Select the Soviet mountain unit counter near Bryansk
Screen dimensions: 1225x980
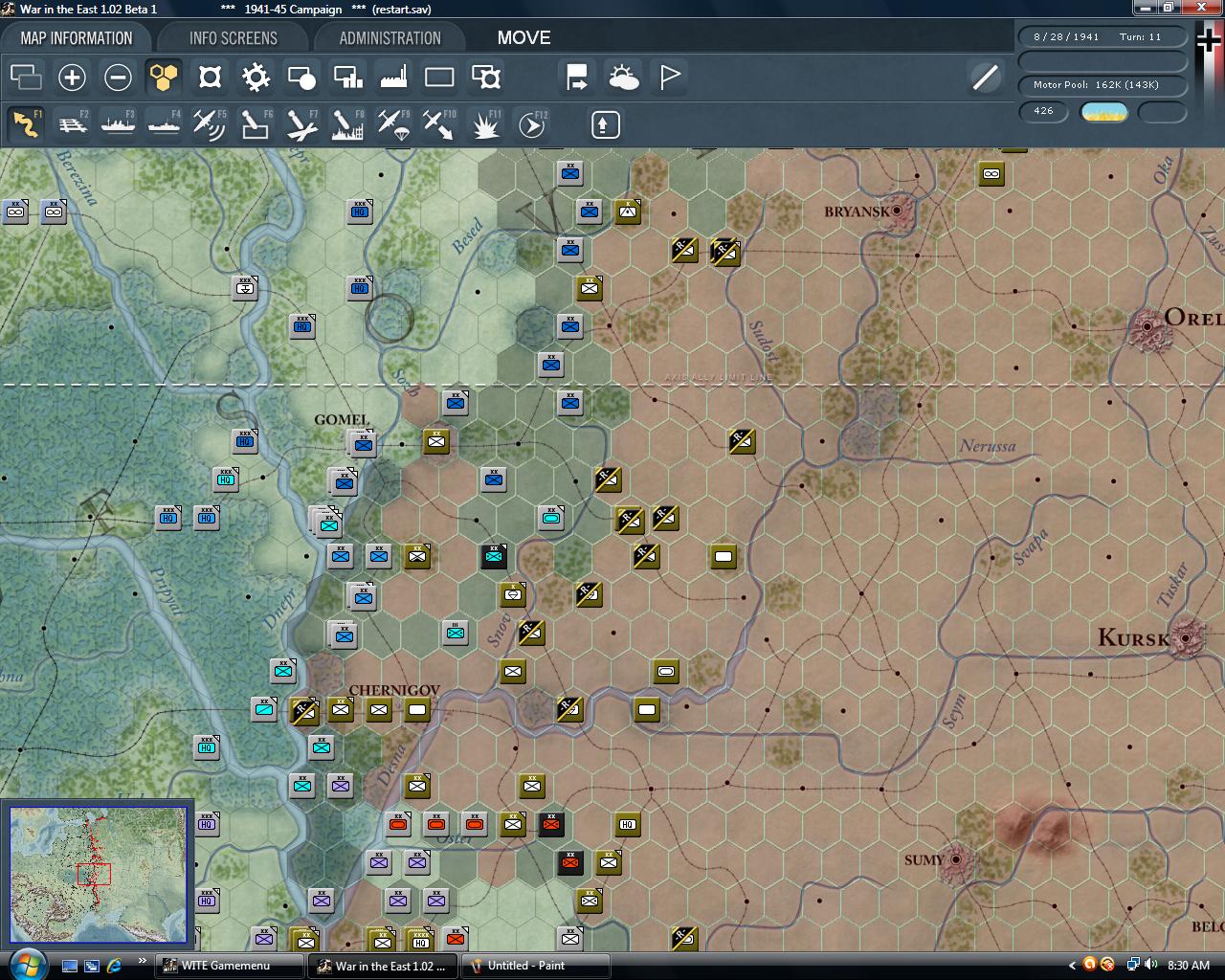[x=628, y=212]
